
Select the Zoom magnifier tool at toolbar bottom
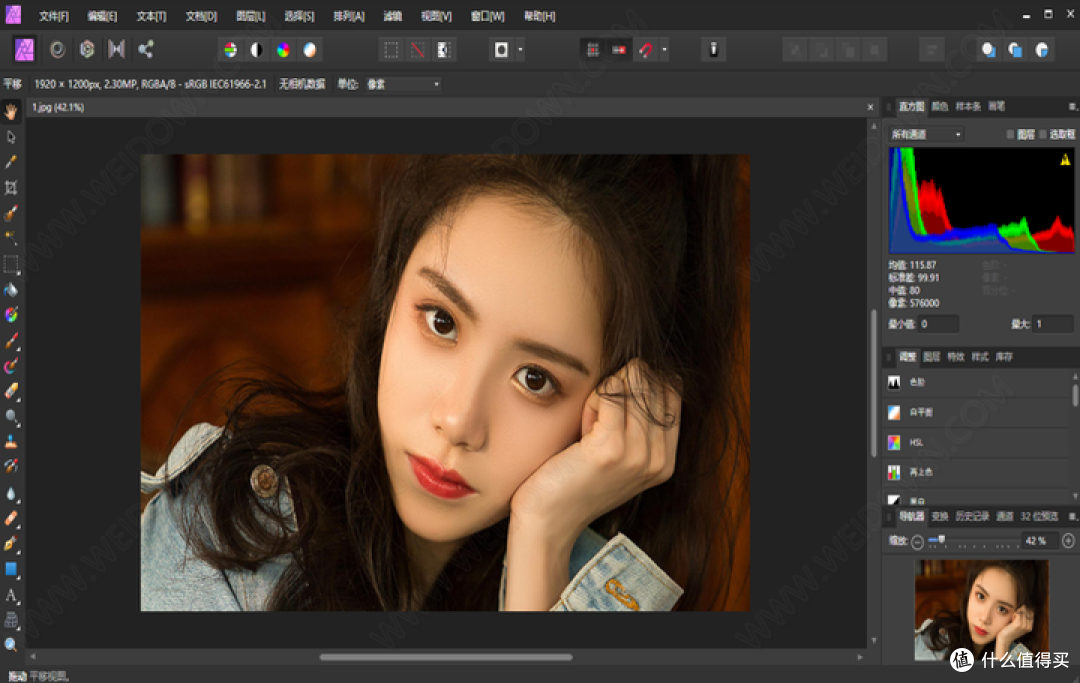click(x=11, y=644)
